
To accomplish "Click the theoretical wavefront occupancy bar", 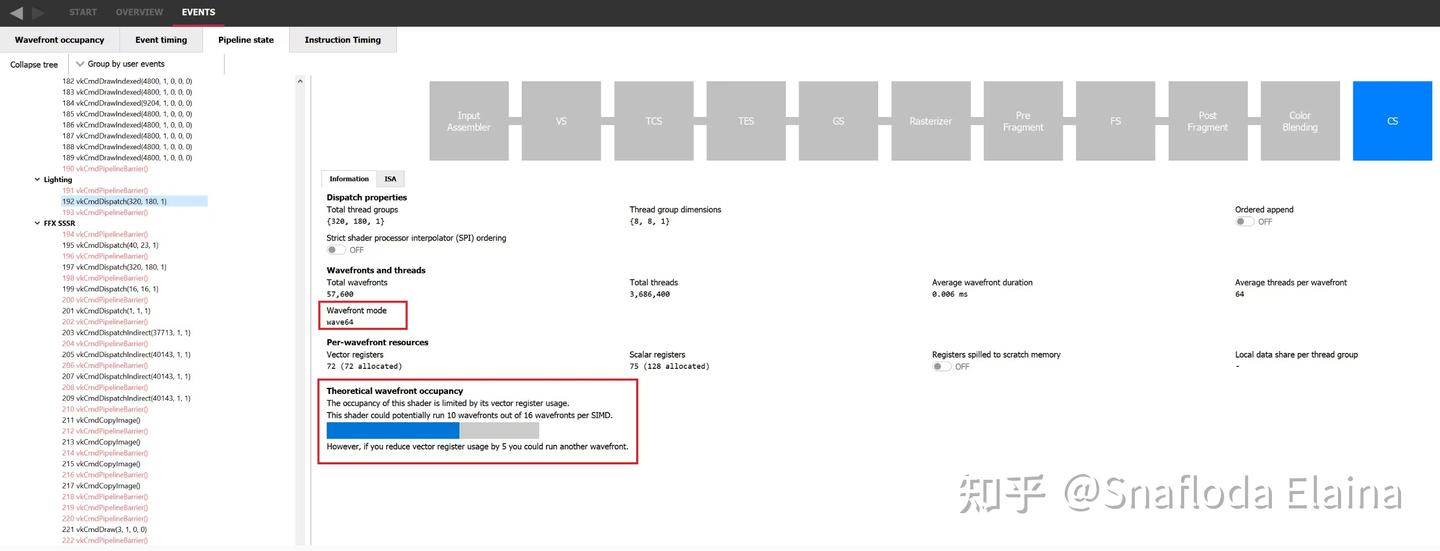I will coord(433,430).
